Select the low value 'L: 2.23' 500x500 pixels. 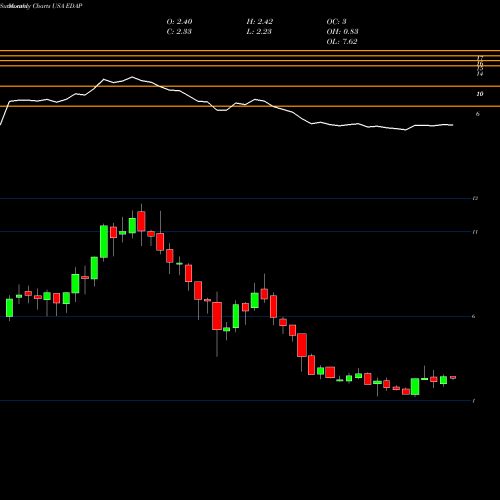pyautogui.click(x=259, y=31)
